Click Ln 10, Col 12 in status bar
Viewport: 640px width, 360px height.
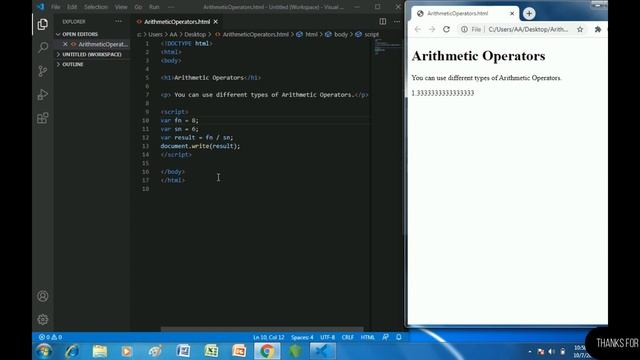[268, 337]
